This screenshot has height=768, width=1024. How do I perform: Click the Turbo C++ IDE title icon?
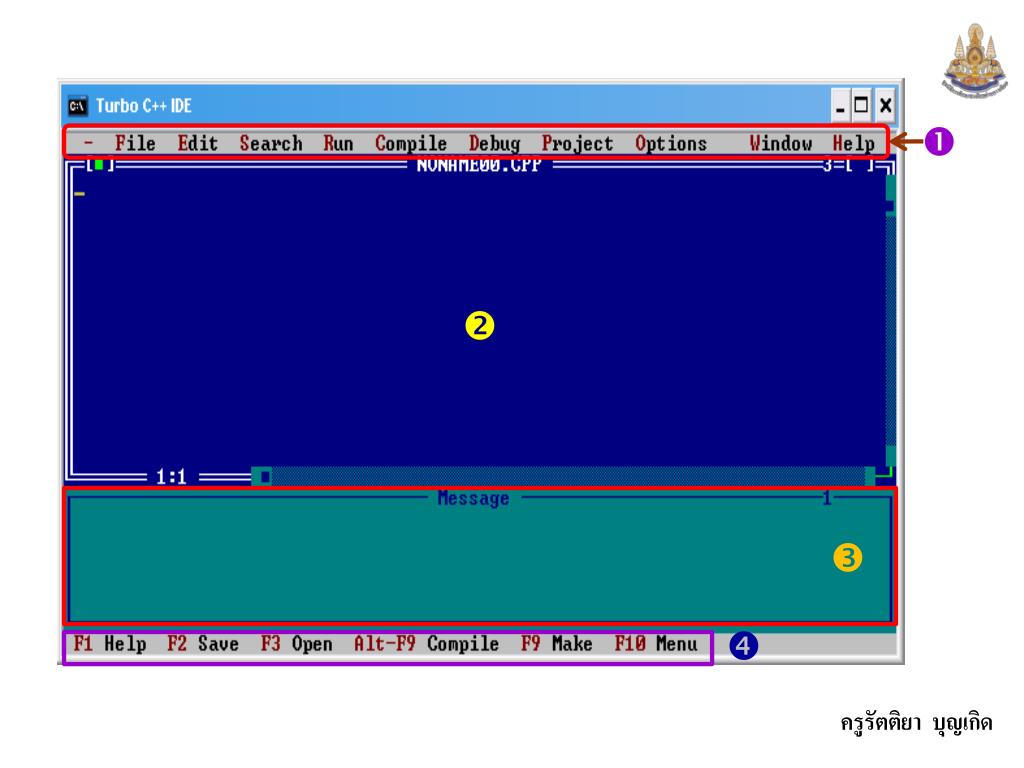[x=78, y=106]
